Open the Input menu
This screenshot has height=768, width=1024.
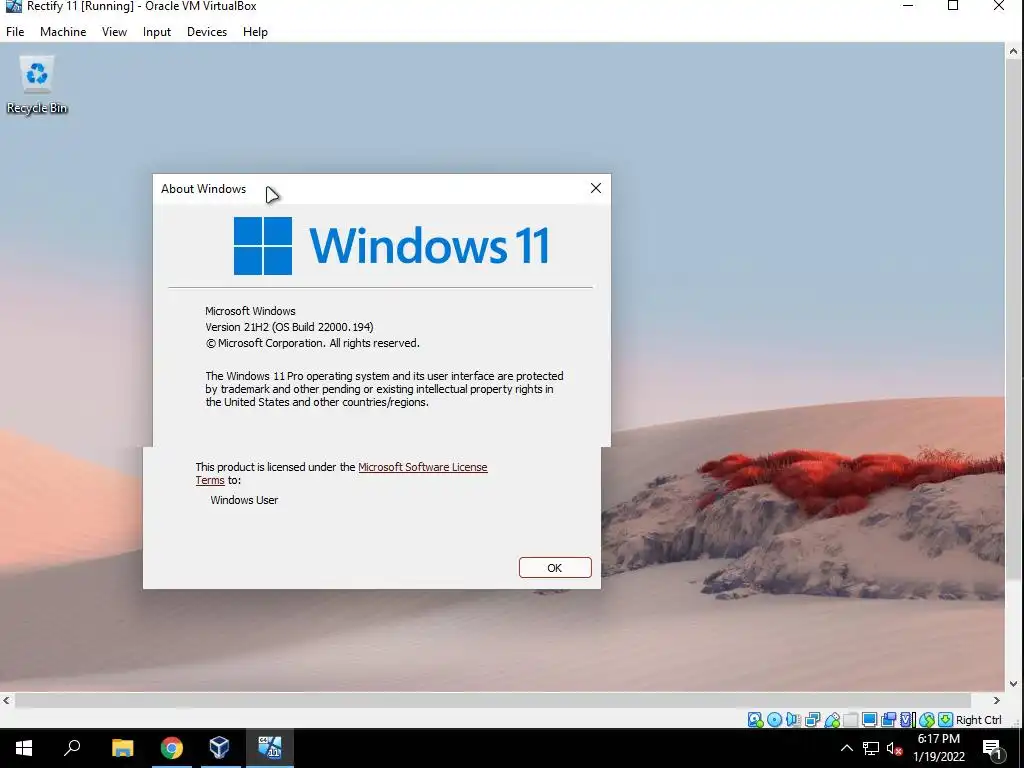[x=157, y=32]
